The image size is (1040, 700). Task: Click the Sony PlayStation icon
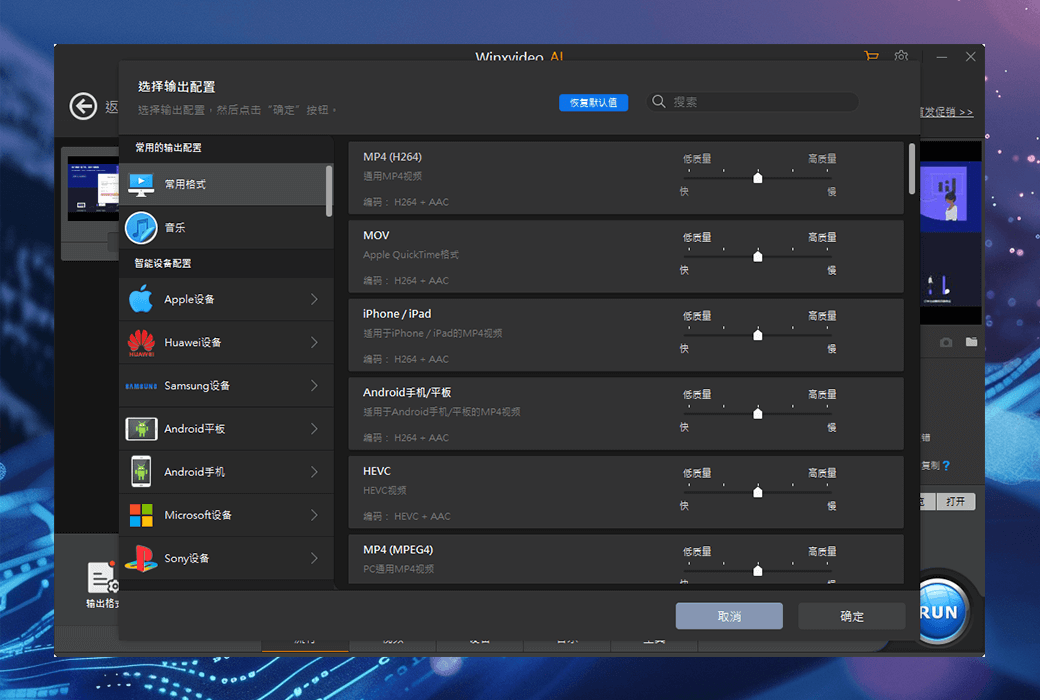(x=141, y=558)
